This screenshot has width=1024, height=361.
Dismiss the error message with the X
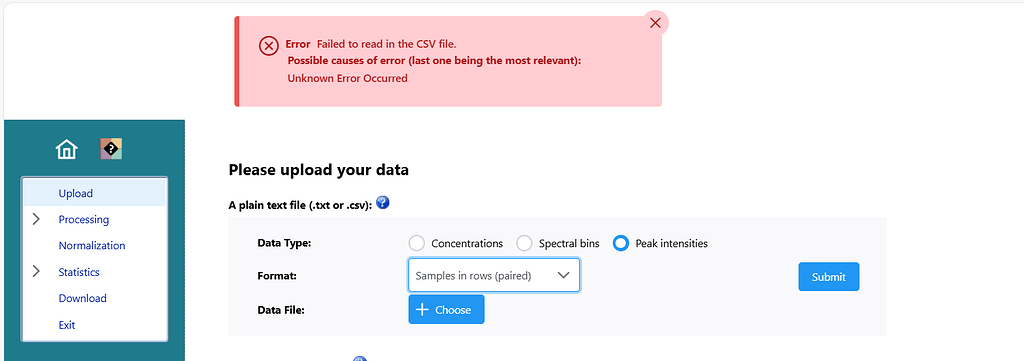pyautogui.click(x=656, y=24)
